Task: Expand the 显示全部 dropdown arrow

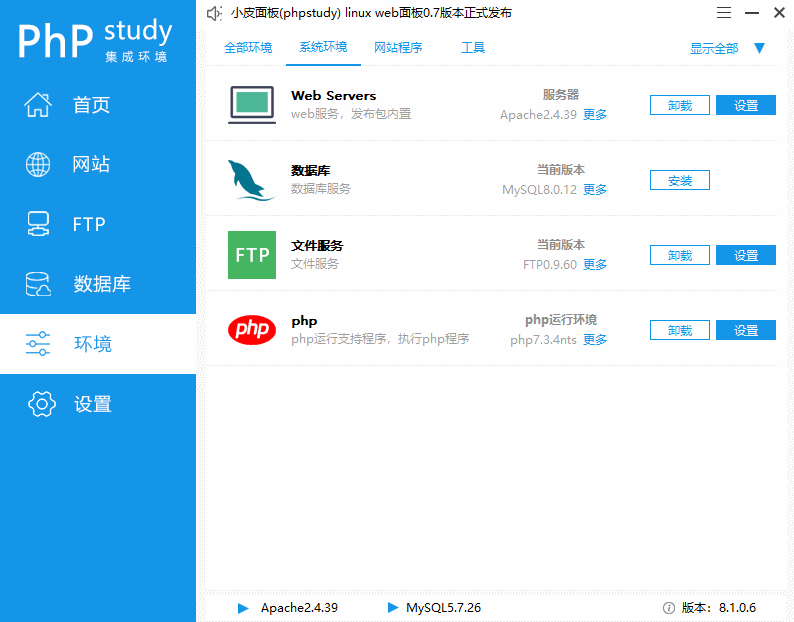Action: 759,48
